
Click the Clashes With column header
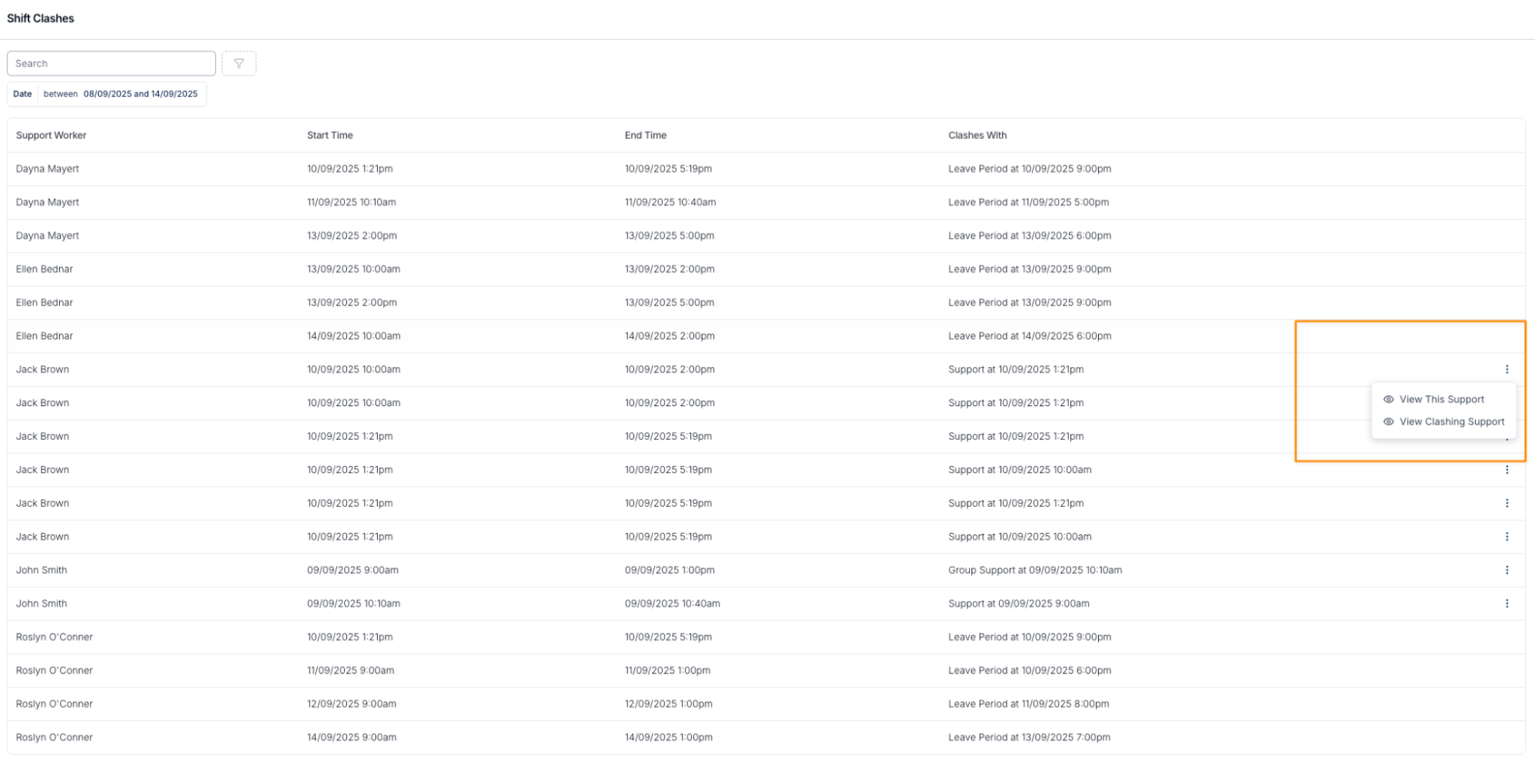click(x=977, y=135)
